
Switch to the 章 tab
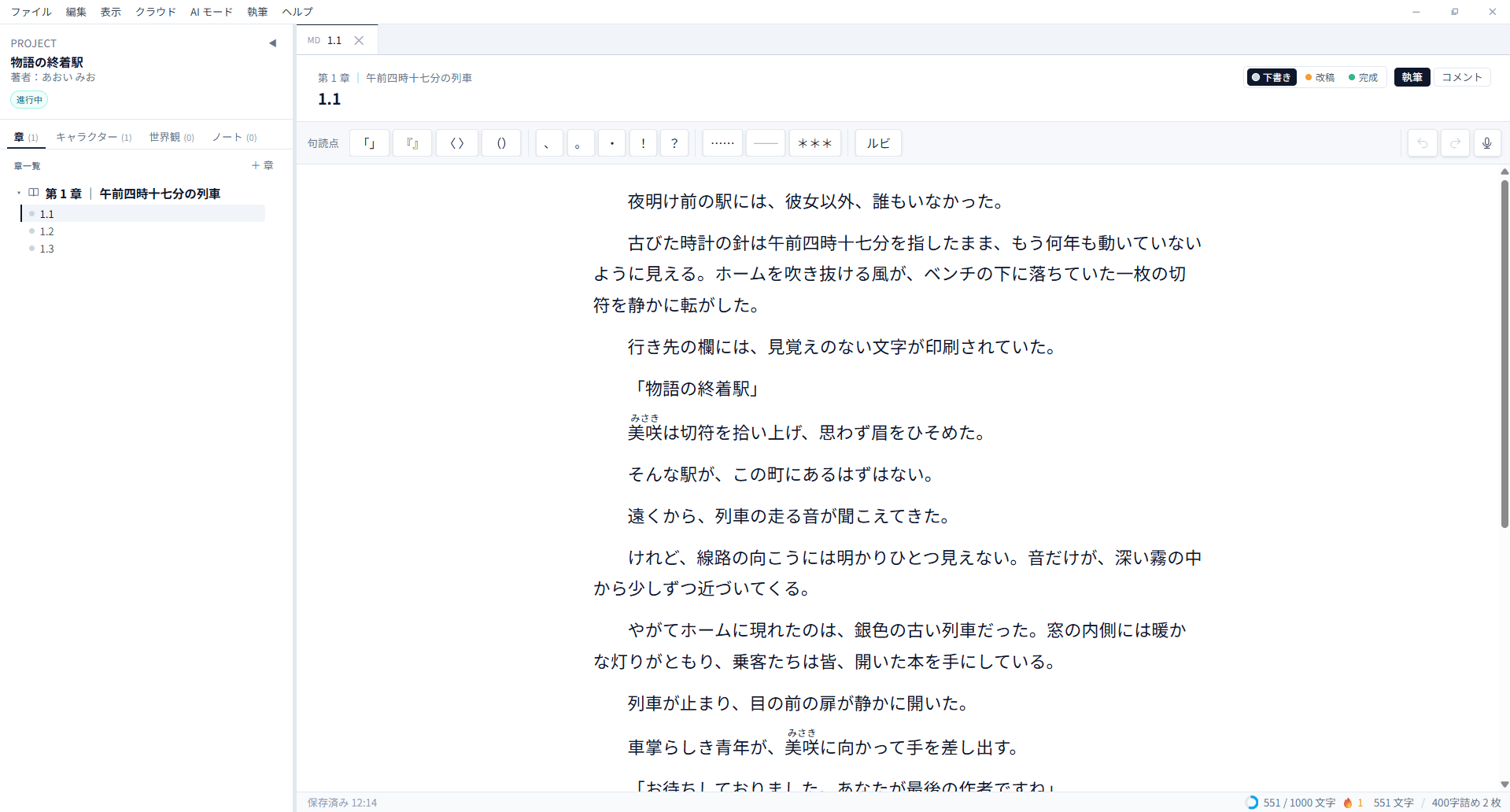[x=26, y=137]
